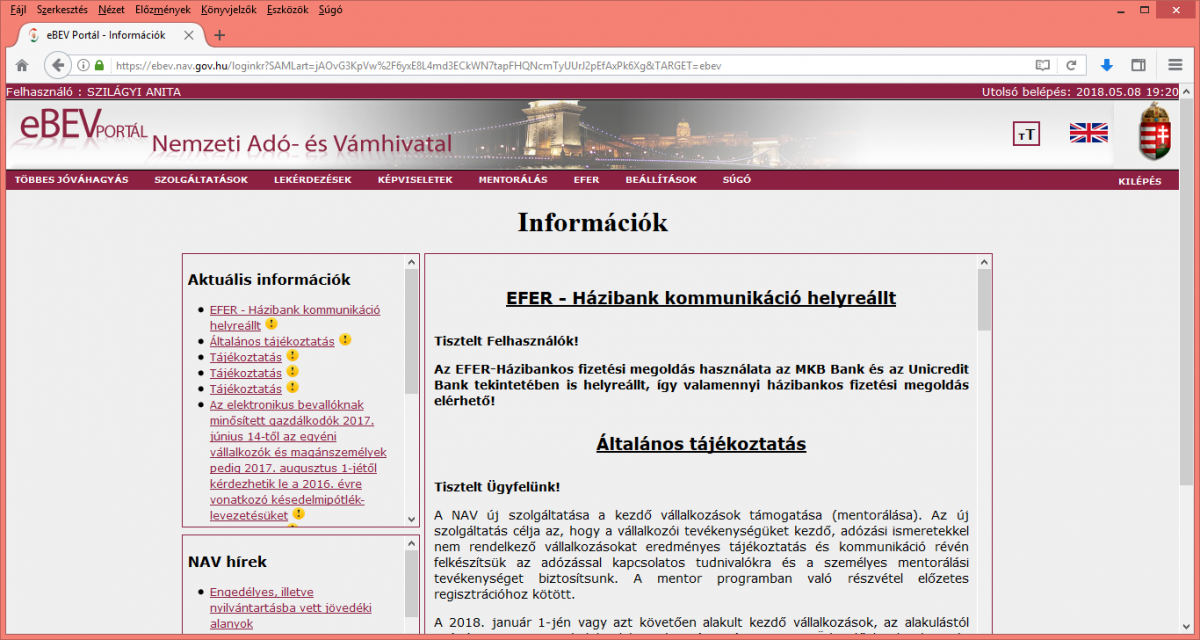Open the Firefox downloads arrow
Image resolution: width=1200 pixels, height=640 pixels.
(1107, 65)
